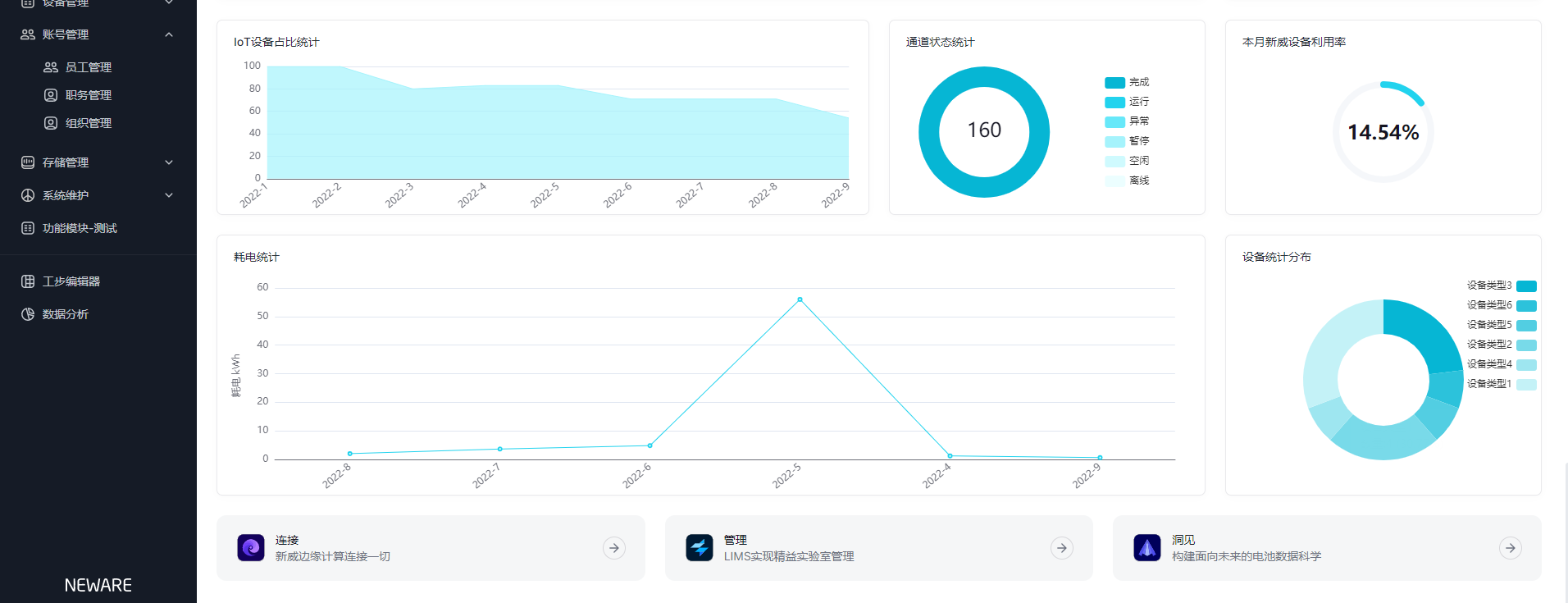Click arrow button on the 管理 card
This screenshot has height=603, width=1568.
click(1062, 548)
